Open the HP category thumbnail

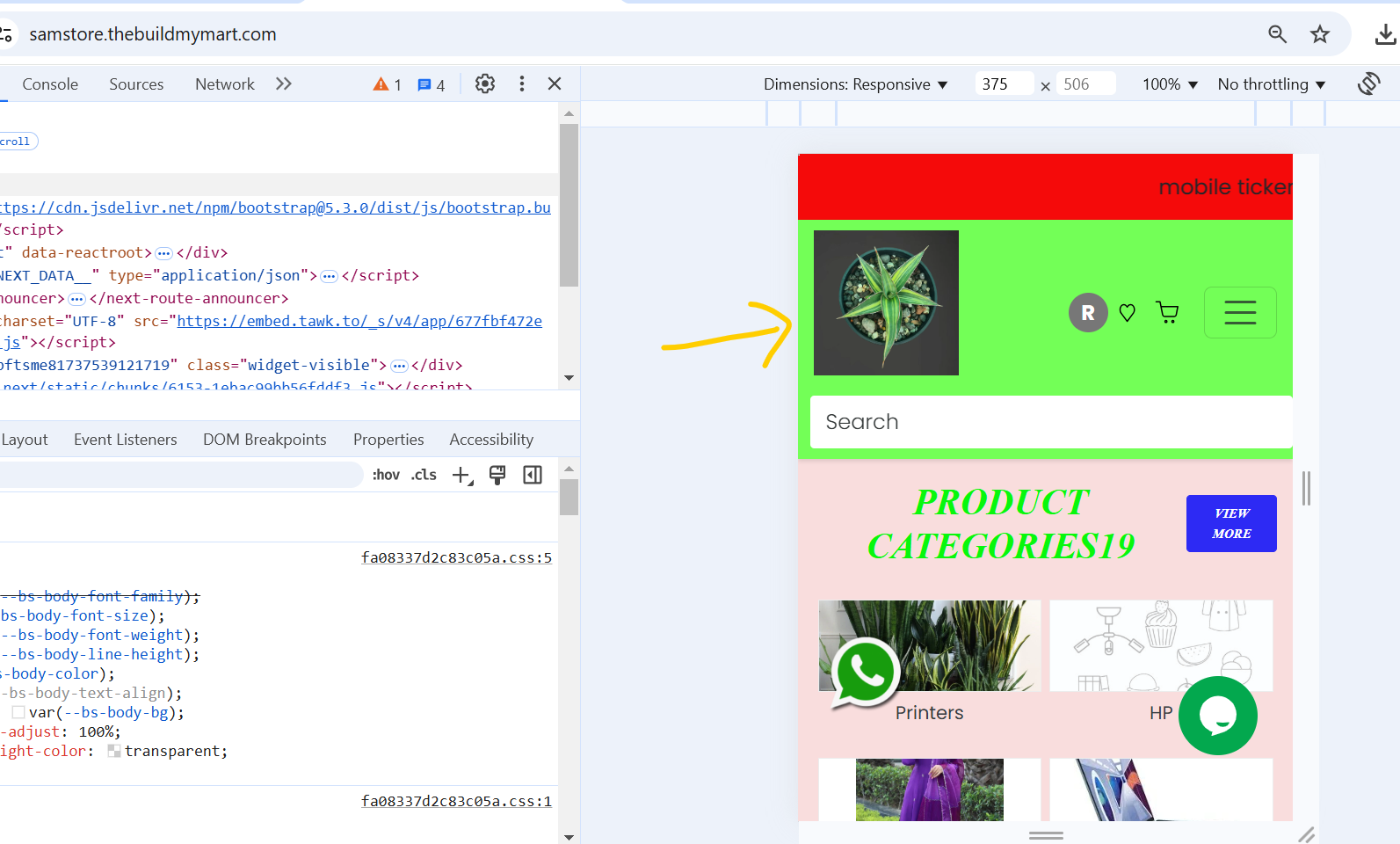coord(1161,645)
